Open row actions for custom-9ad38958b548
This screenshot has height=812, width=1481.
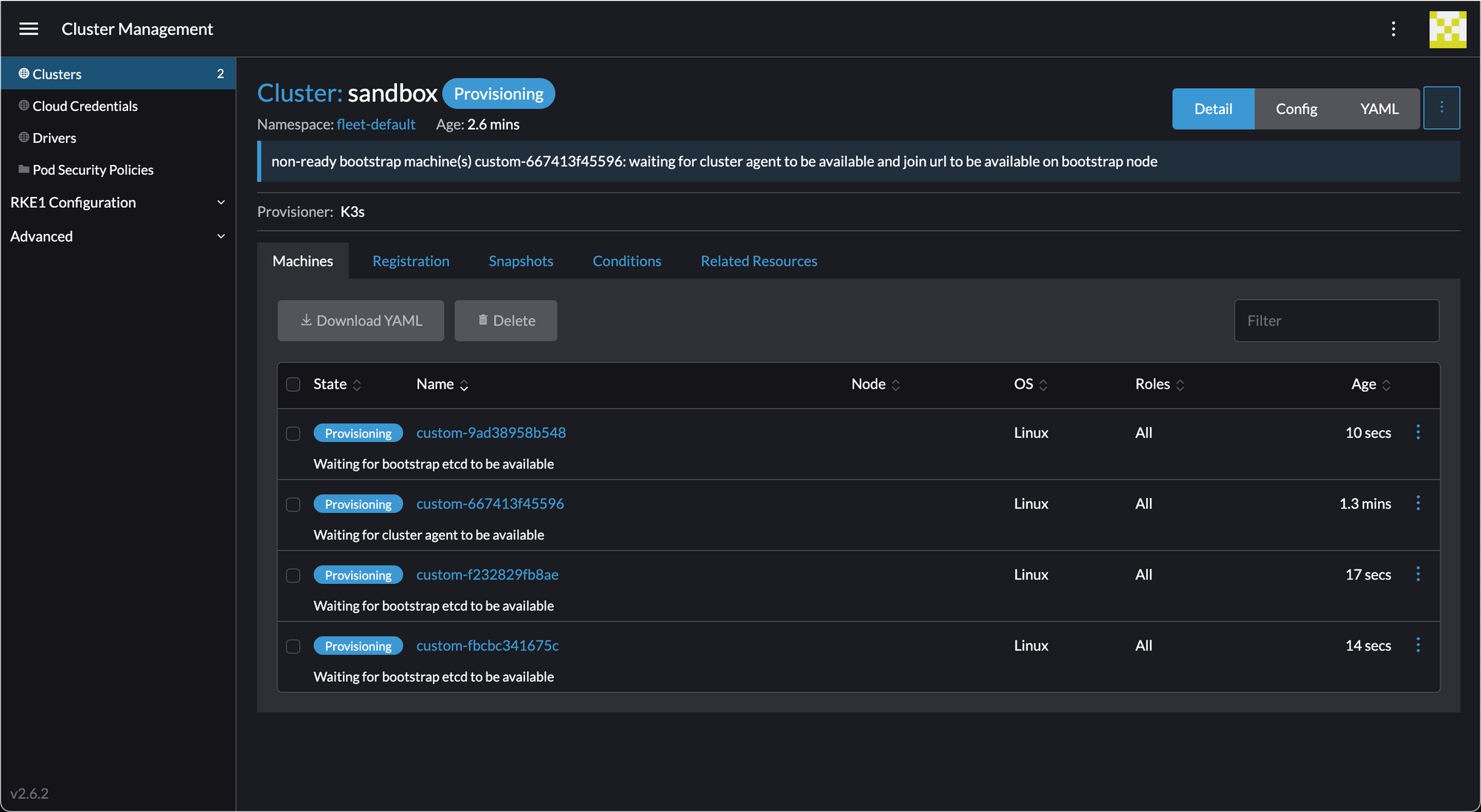1417,432
